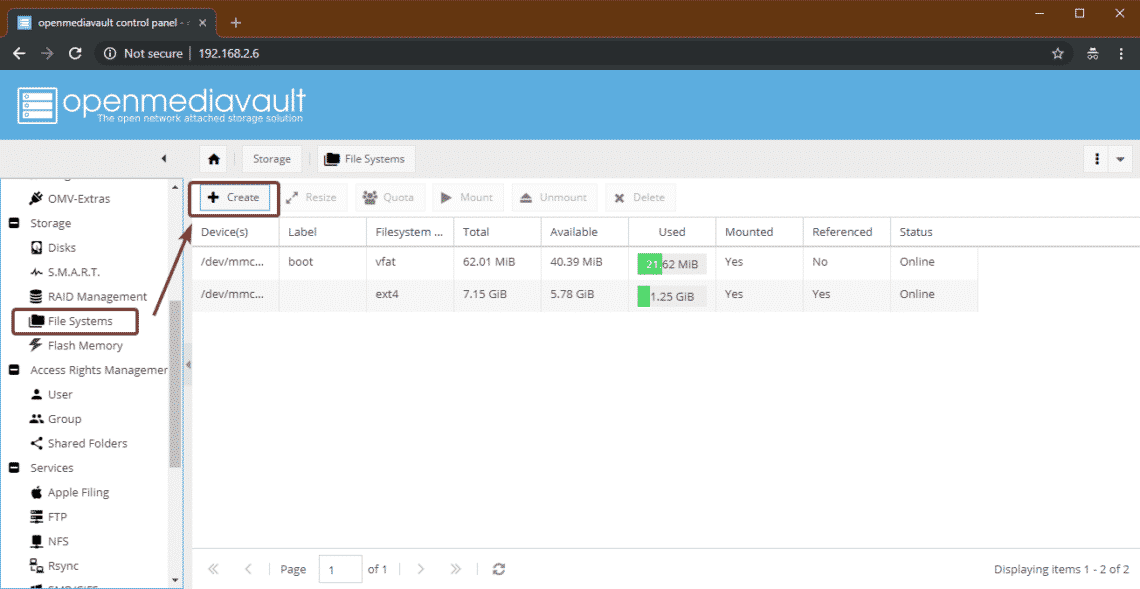1140x589 pixels.
Task: Click the sidebar splitter collapse handle
Action: [188, 364]
